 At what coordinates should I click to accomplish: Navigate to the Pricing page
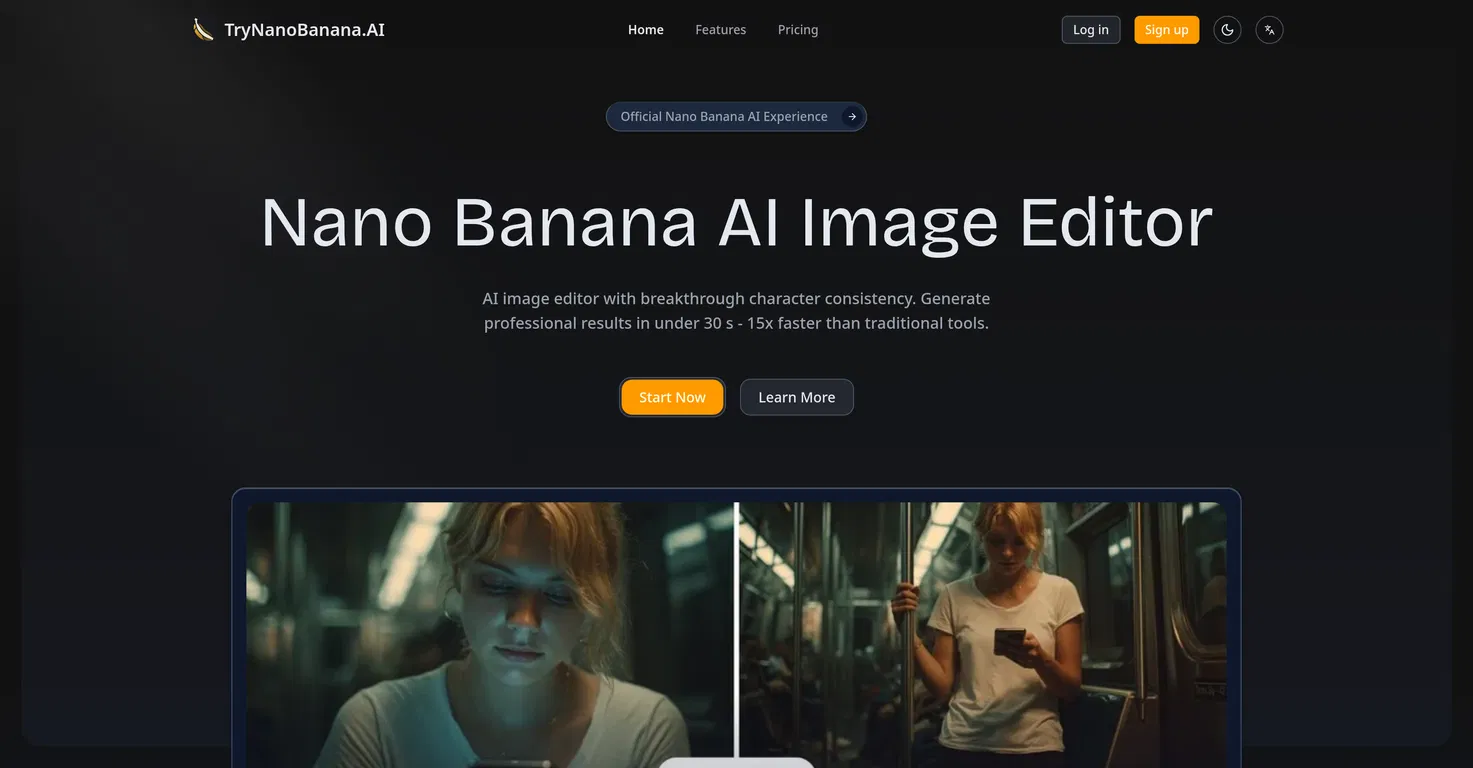[x=797, y=30]
